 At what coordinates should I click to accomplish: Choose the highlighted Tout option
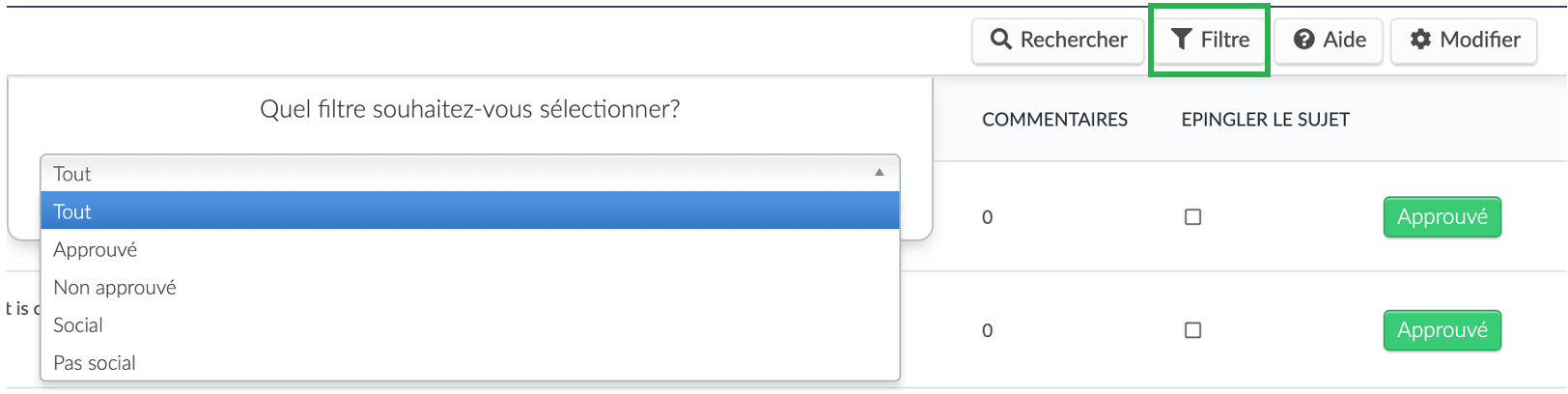pyautogui.click(x=470, y=211)
